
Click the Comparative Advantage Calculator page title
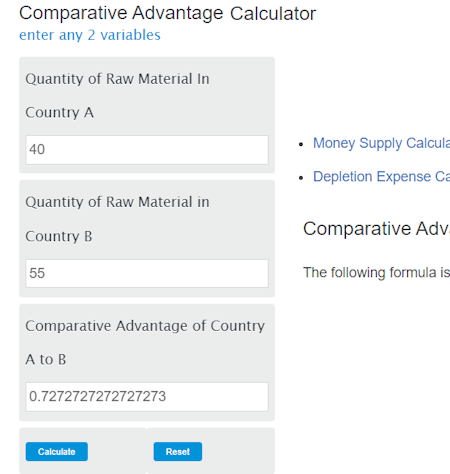(x=167, y=13)
